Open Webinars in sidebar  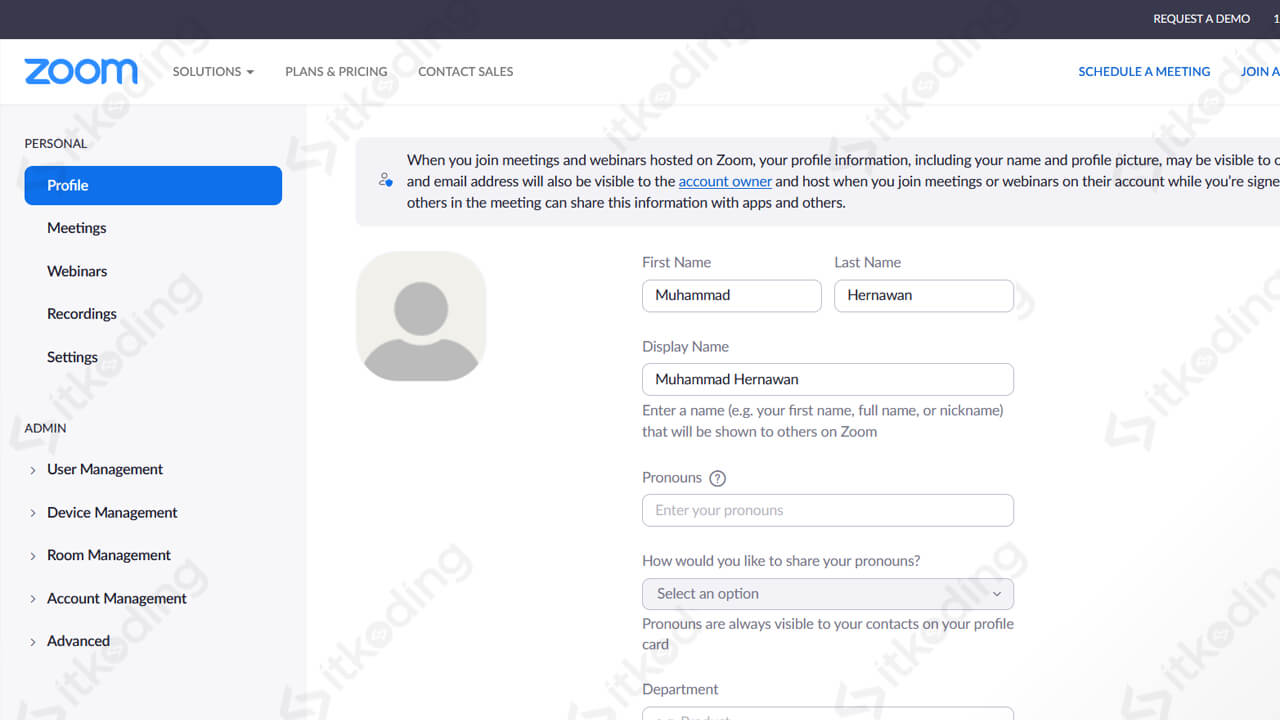tap(77, 271)
